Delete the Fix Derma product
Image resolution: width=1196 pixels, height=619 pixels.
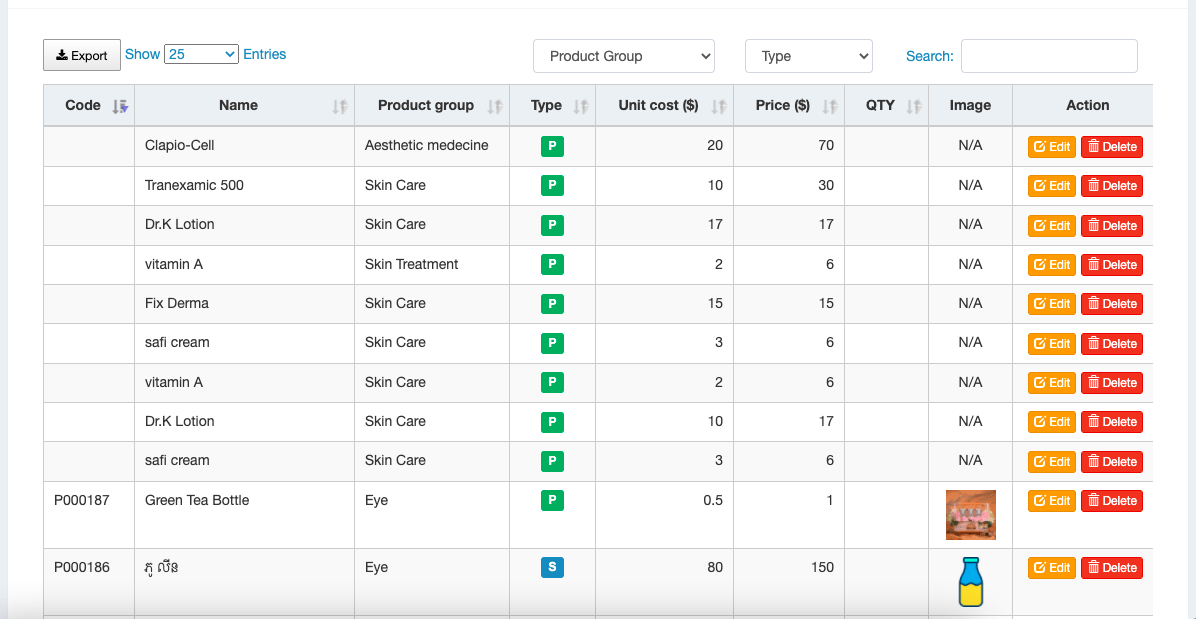click(1112, 304)
